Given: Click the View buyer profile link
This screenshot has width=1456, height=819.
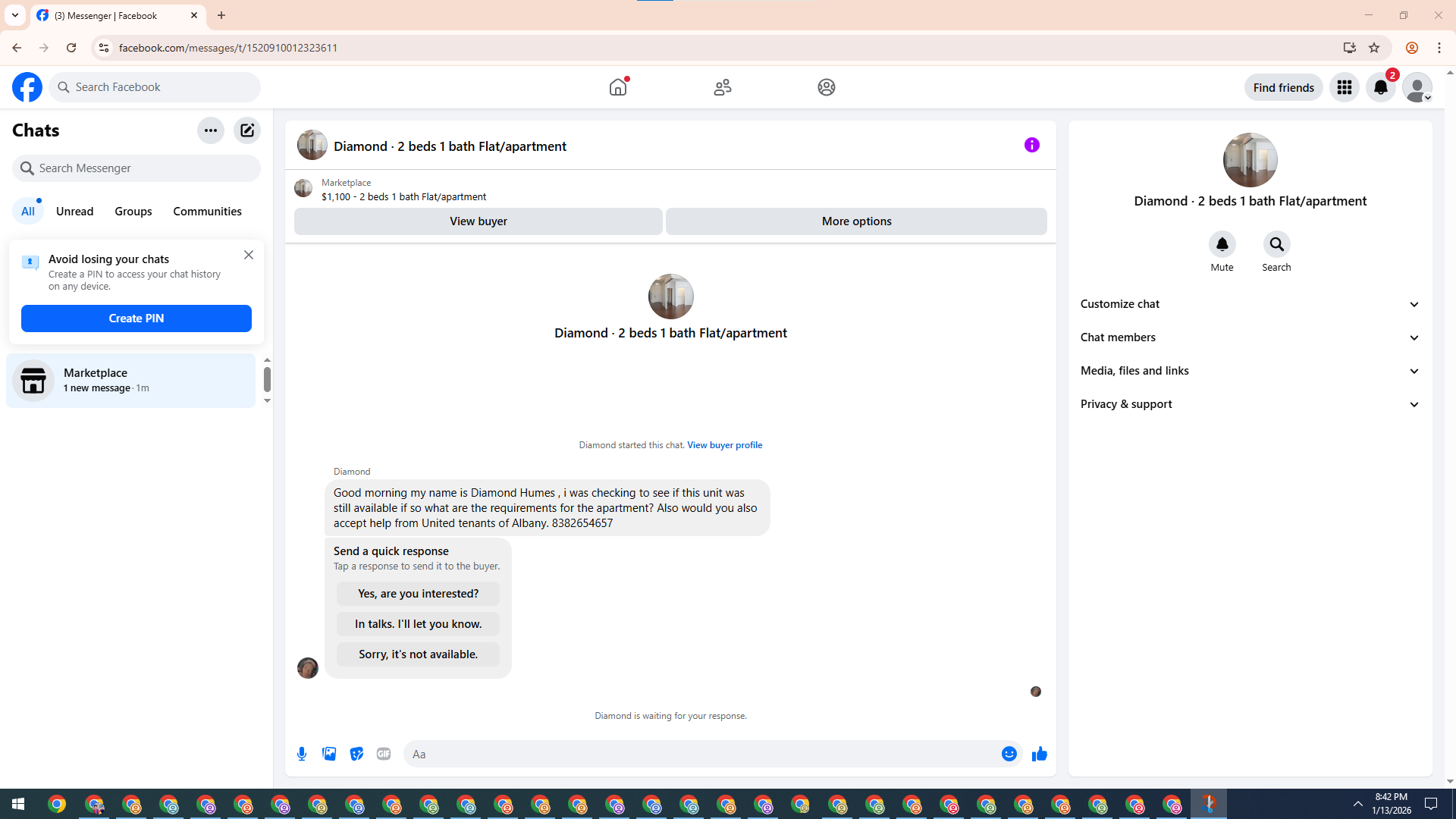Looking at the screenshot, I should point(724,445).
